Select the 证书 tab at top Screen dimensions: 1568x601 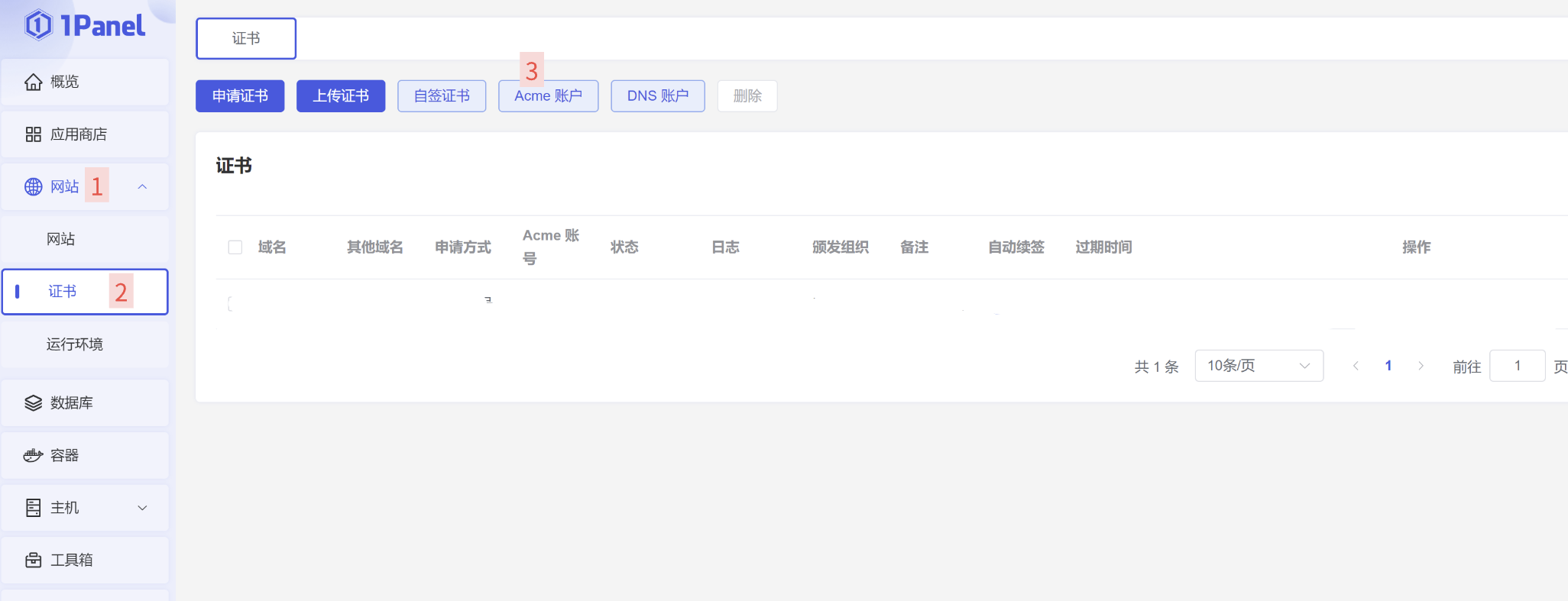coord(246,38)
